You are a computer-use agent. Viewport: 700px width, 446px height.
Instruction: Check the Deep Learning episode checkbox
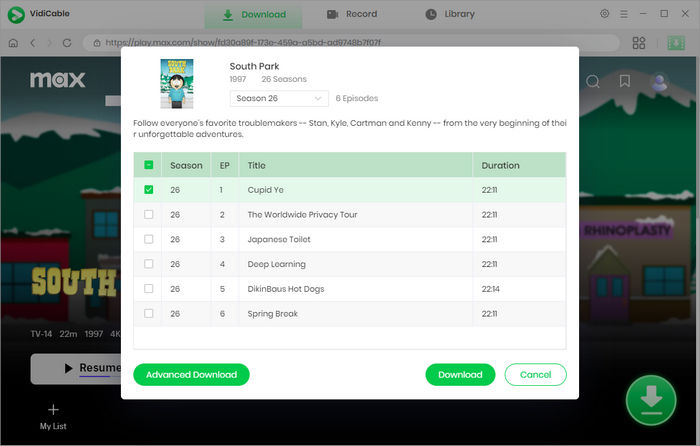click(149, 264)
